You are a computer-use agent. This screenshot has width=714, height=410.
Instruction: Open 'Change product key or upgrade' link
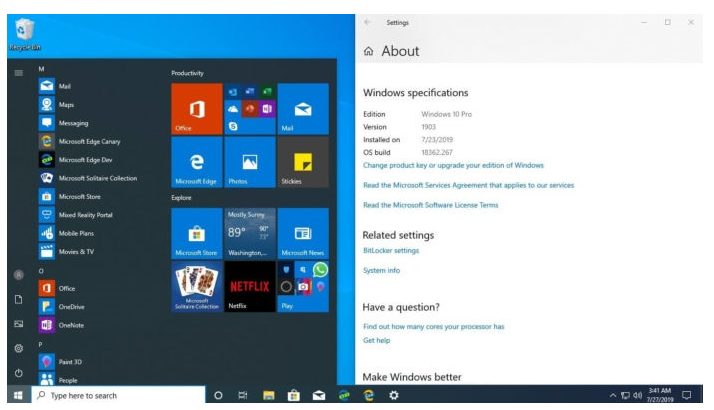pos(453,165)
